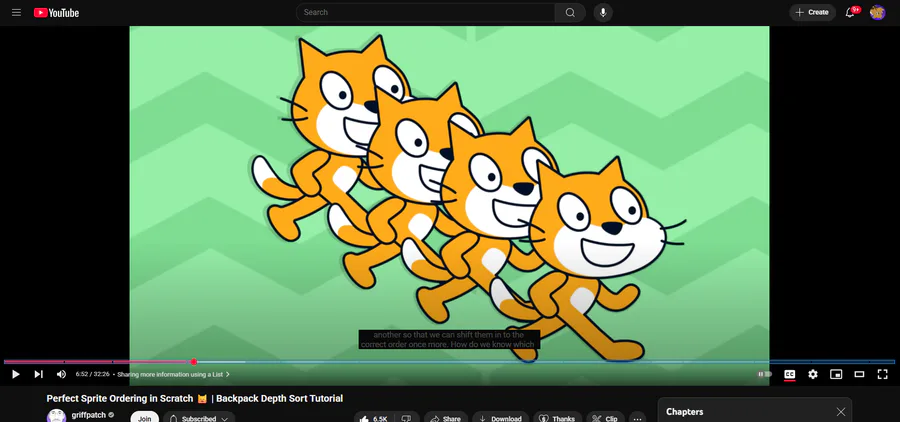Open the Subscribed notification dropdown
Image resolution: width=900 pixels, height=422 pixels.
[x=199, y=418]
